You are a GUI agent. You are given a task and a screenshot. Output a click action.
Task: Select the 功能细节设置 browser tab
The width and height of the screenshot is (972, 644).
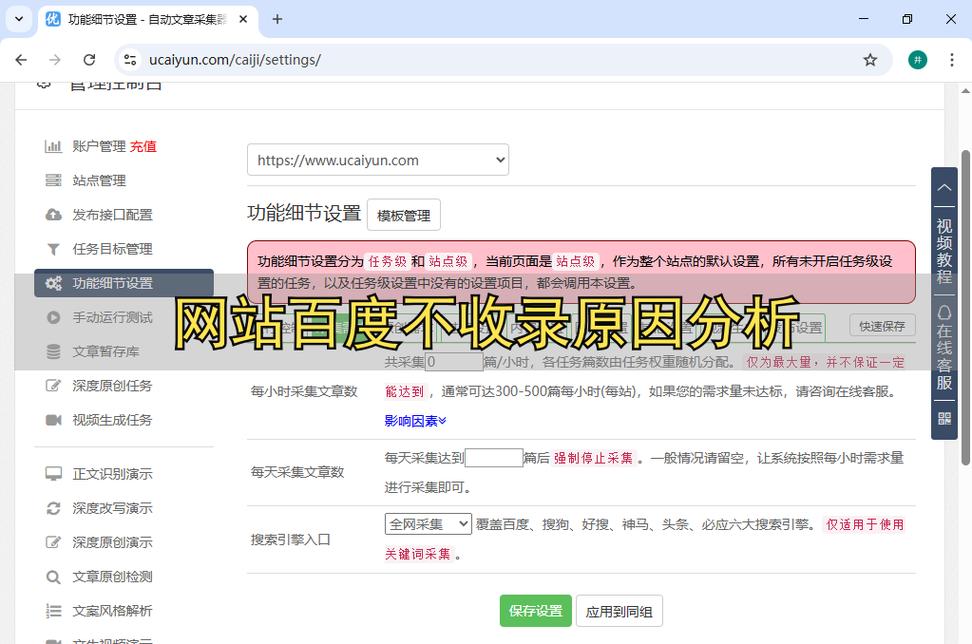coord(145,19)
